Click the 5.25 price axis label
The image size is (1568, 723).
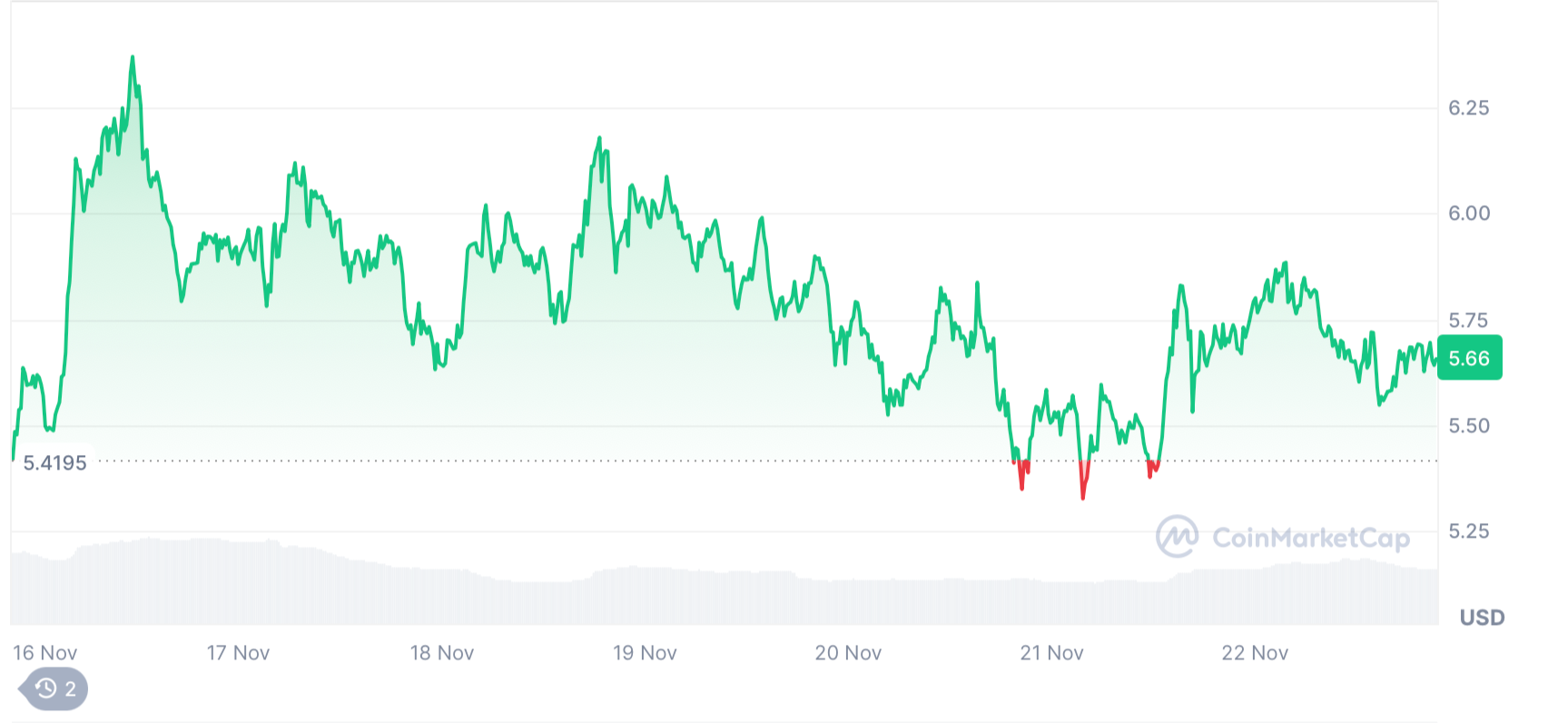click(1468, 531)
